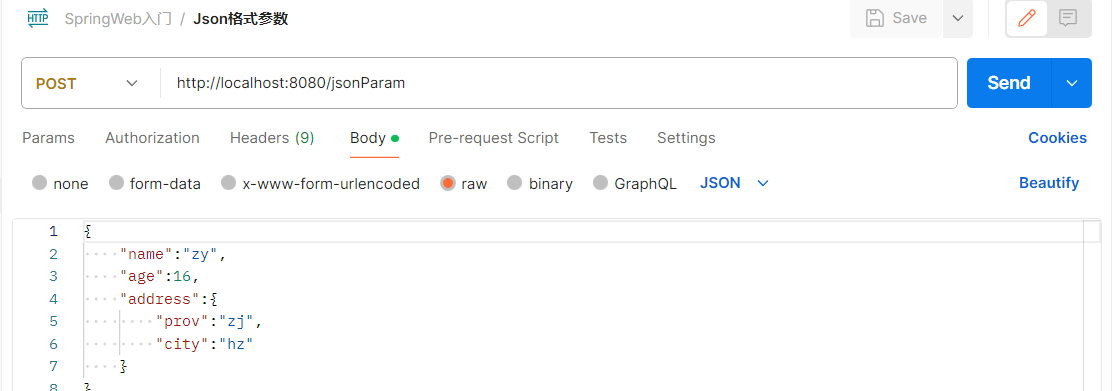
Task: Send the POST request
Action: pos(1009,83)
